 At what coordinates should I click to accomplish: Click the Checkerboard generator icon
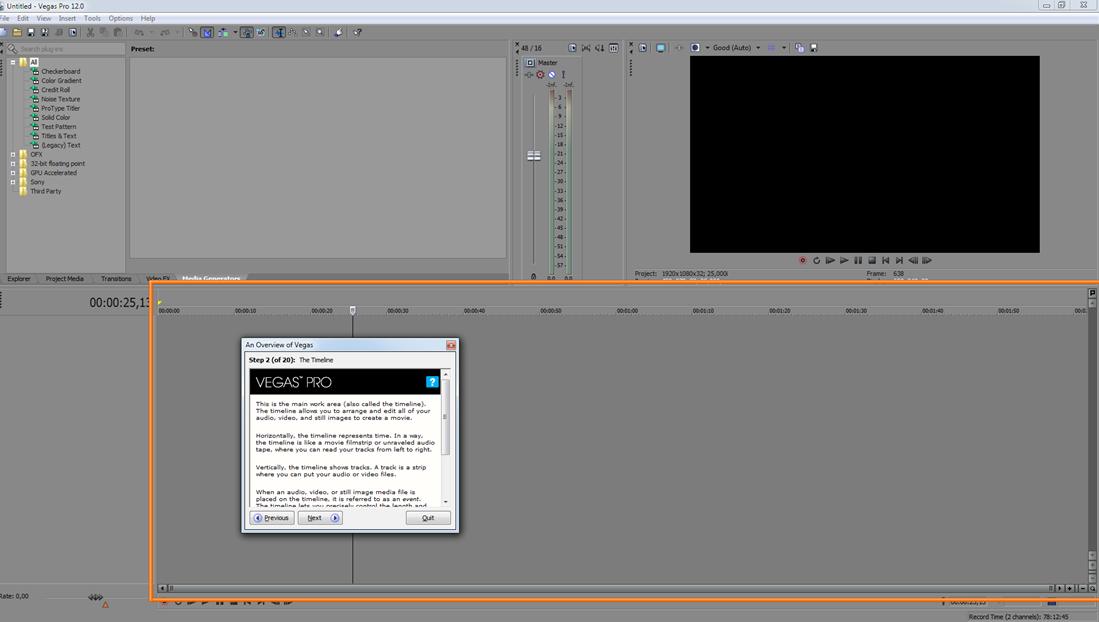point(35,72)
